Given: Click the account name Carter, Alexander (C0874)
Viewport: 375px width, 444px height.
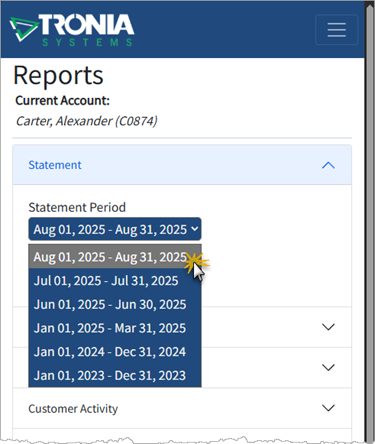Looking at the screenshot, I should tap(86, 121).
